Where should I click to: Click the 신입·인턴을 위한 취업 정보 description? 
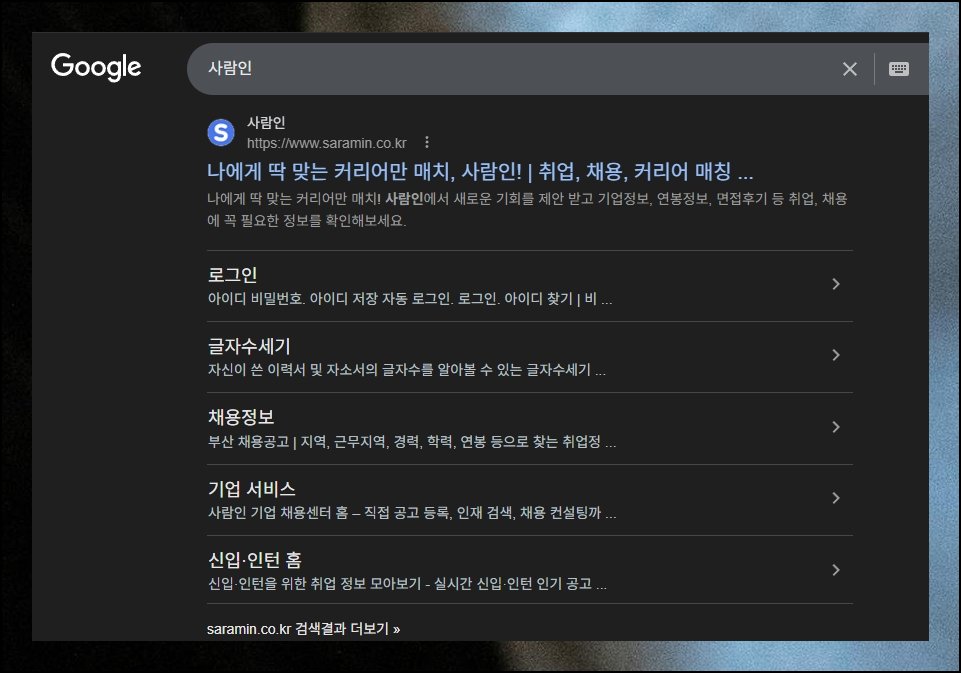pyautogui.click(x=407, y=584)
